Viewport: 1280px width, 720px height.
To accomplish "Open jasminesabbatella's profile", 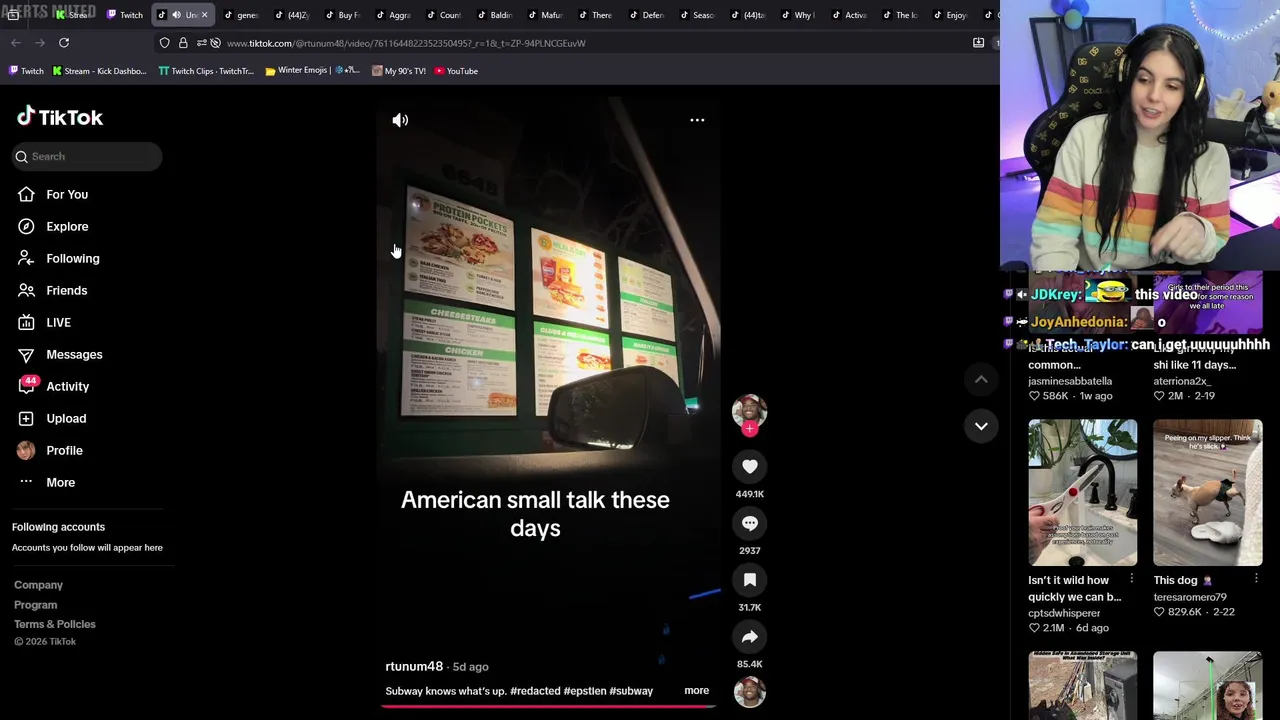I will click(x=1070, y=381).
